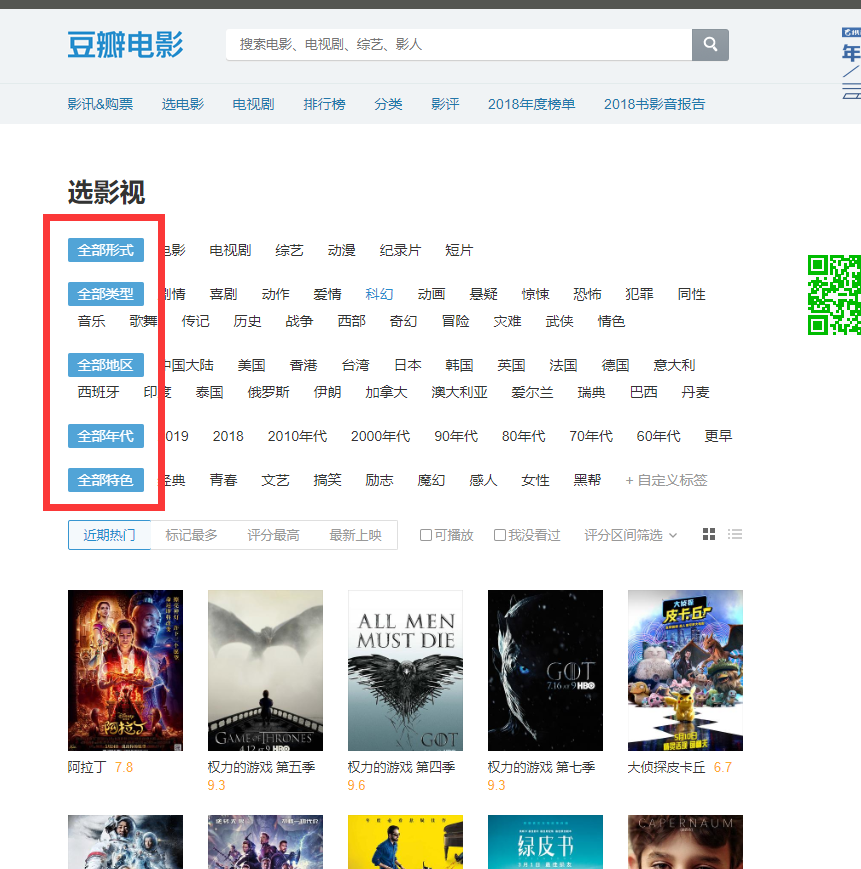Open 大侦探皮卡丘 poster
The height and width of the screenshot is (869, 861).
(685, 670)
